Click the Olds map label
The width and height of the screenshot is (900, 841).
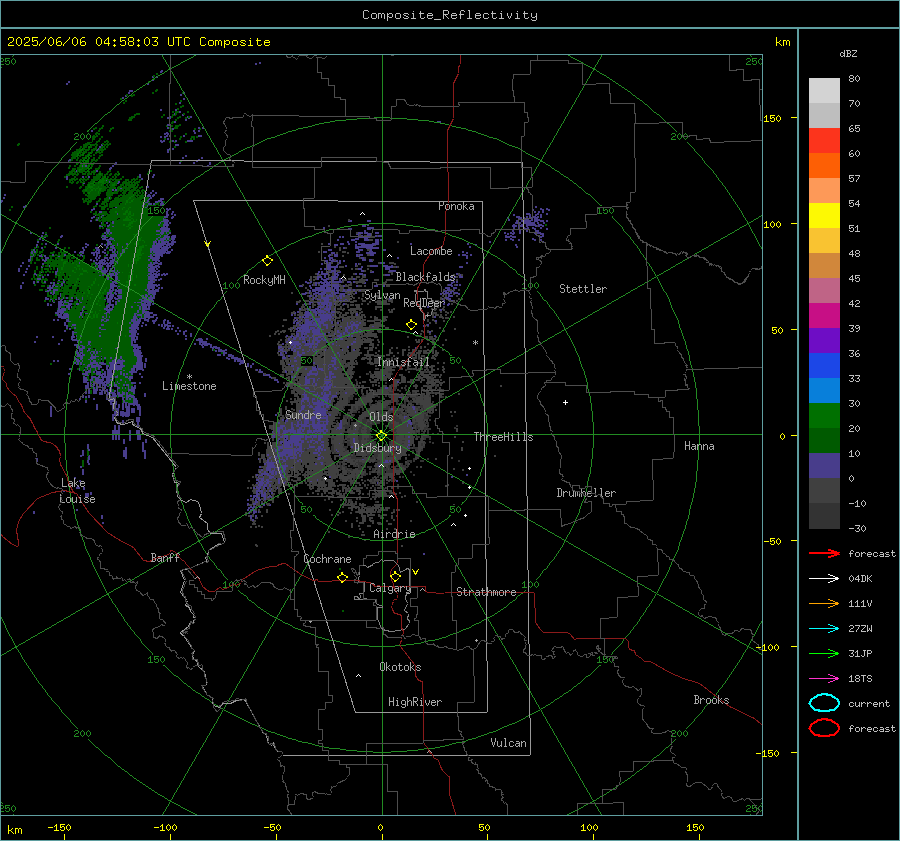tap(381, 417)
